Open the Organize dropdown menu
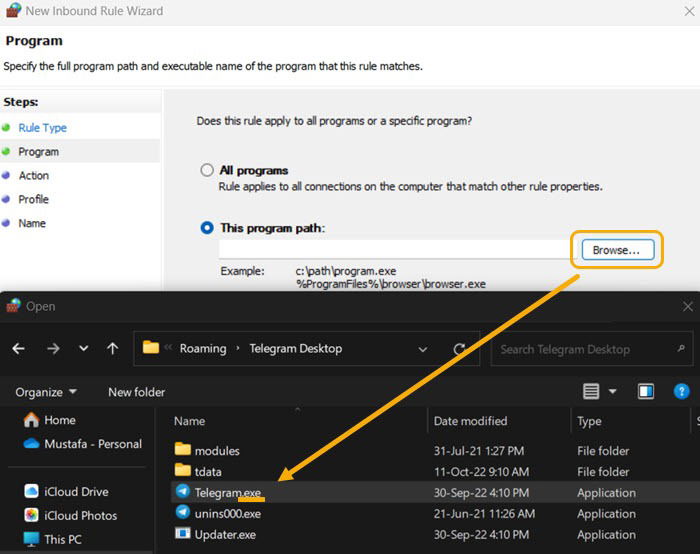This screenshot has height=554, width=700. point(46,392)
